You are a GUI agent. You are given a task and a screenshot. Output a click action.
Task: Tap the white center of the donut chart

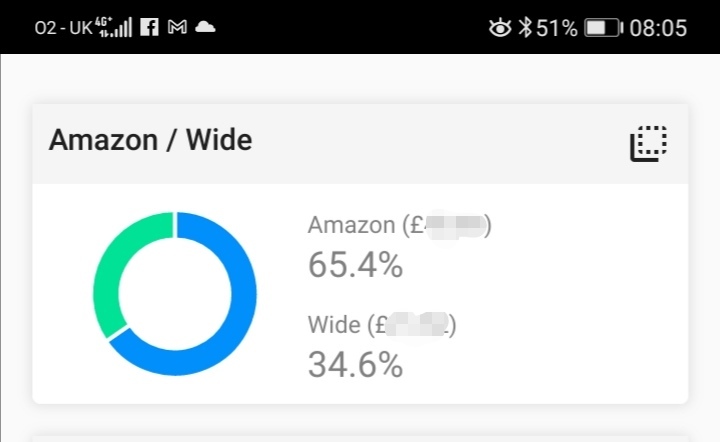[x=175, y=293]
